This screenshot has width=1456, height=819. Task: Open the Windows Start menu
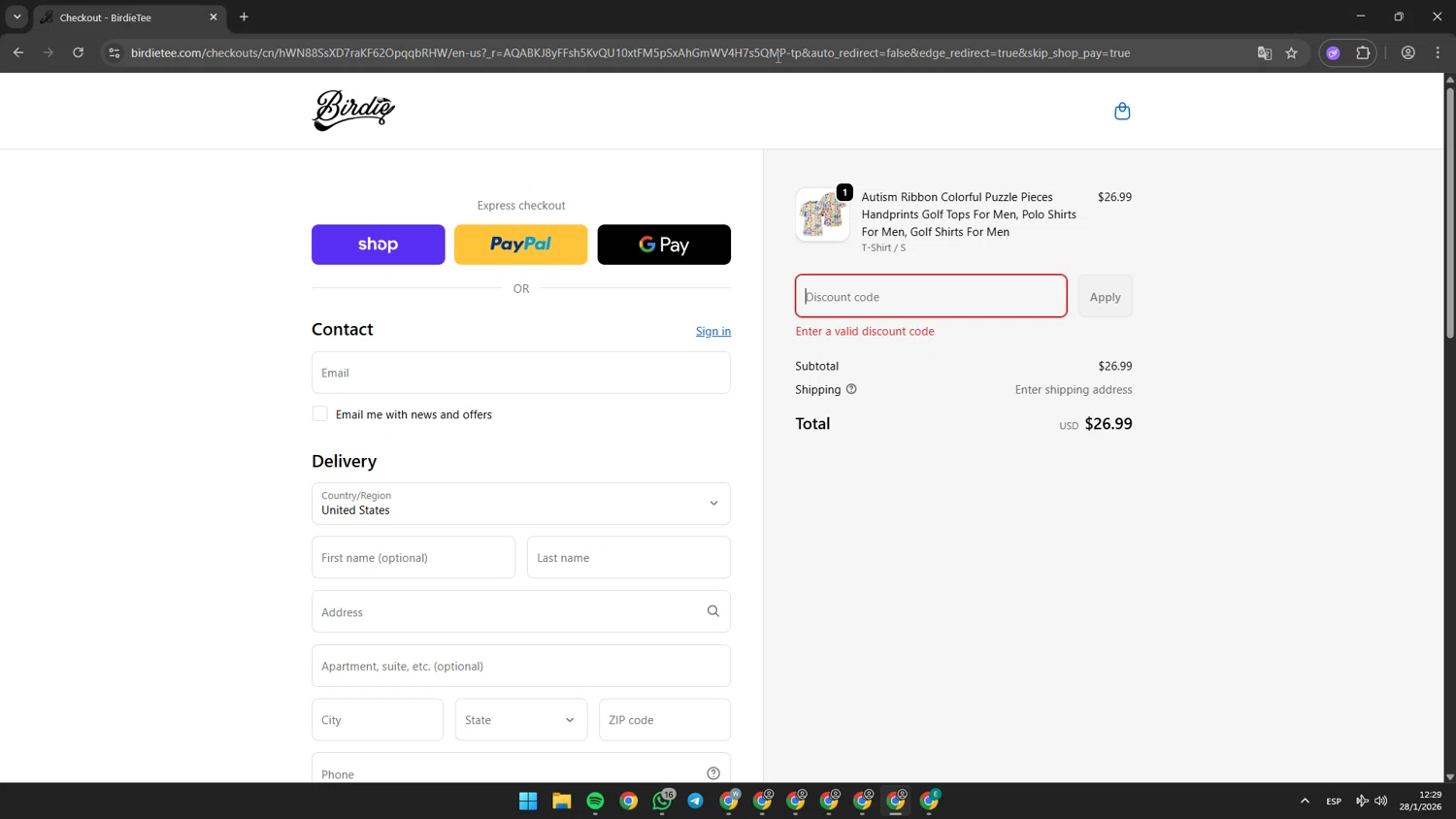[528, 801]
